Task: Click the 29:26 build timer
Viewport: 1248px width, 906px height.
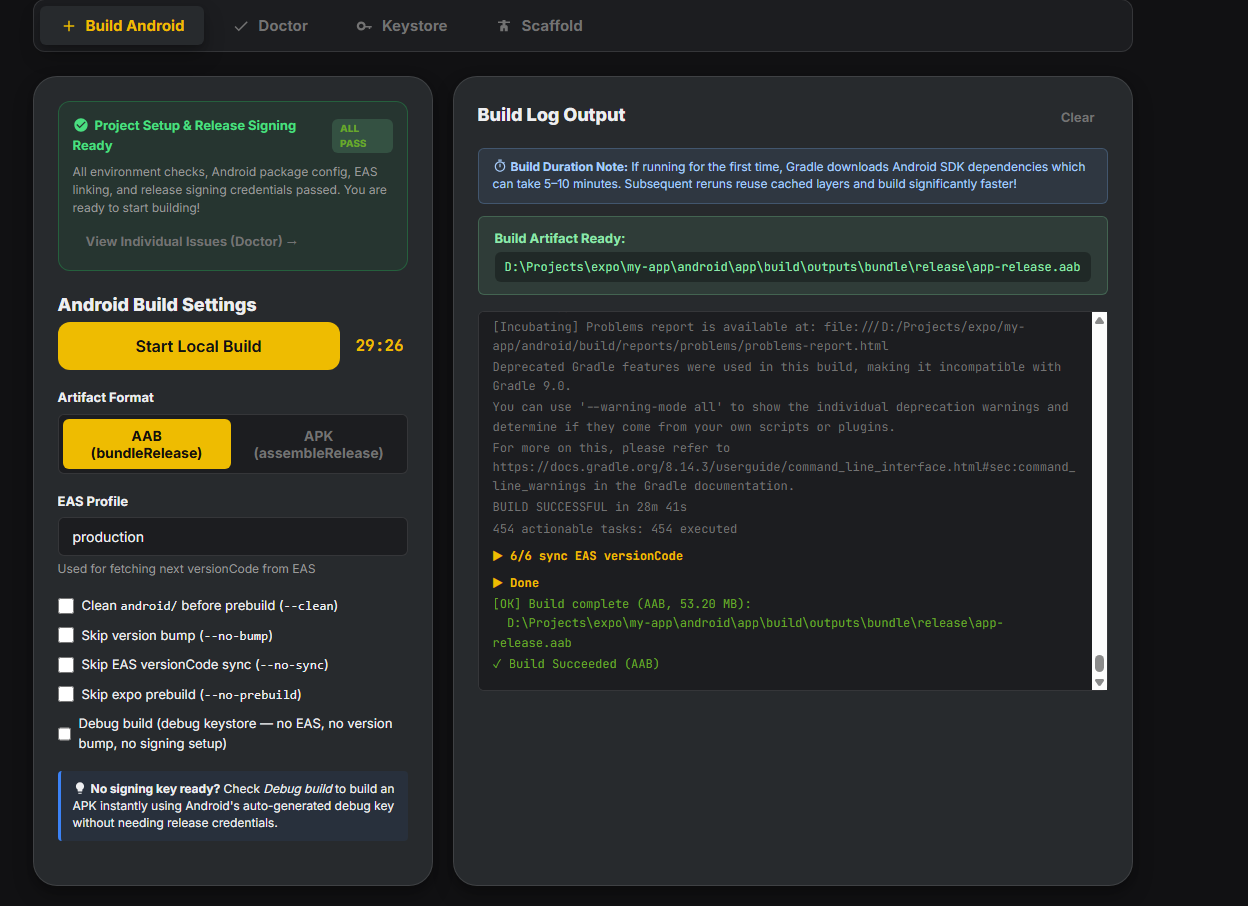Action: [380, 346]
